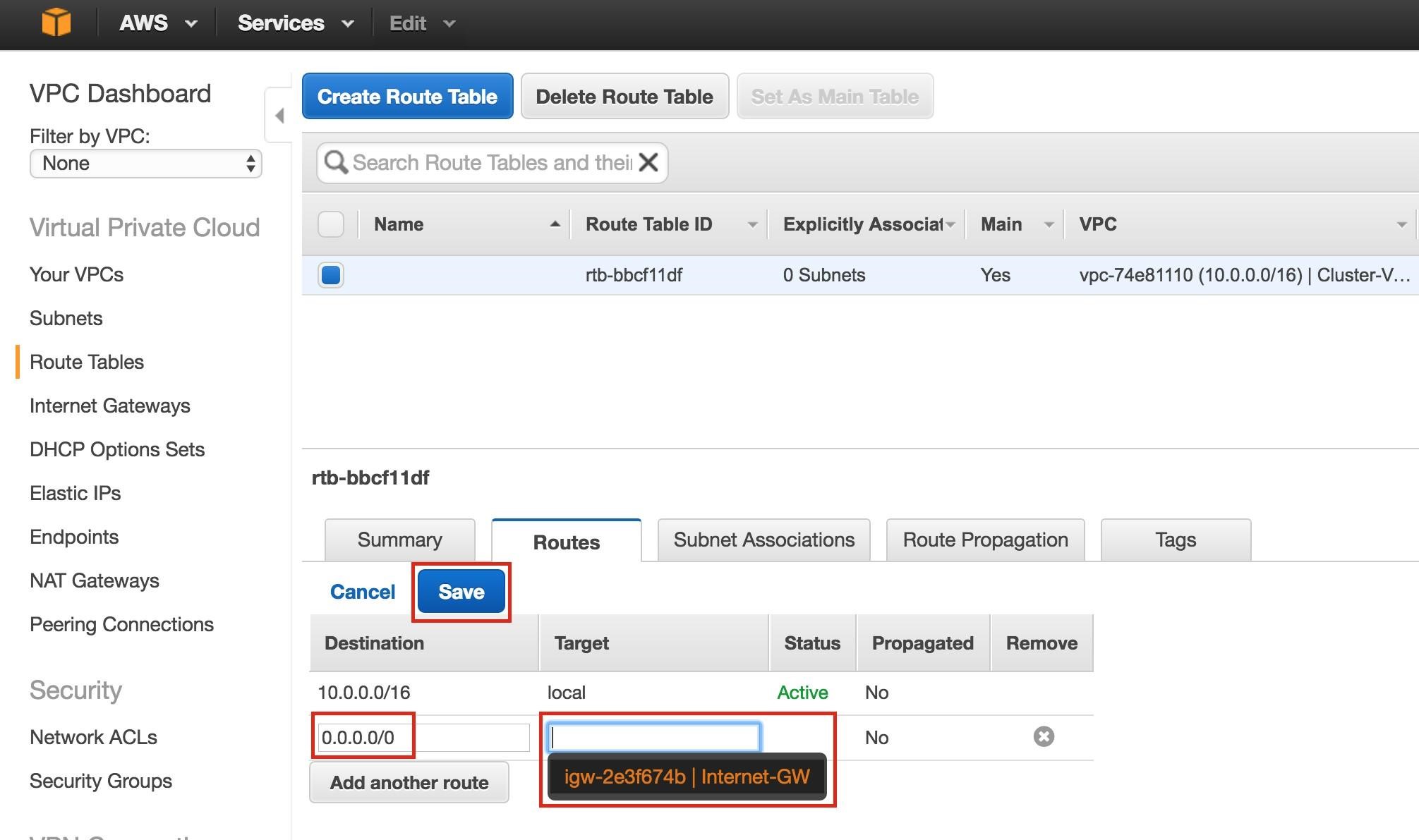The height and width of the screenshot is (840, 1419).
Task: Expand the Services menu
Action: point(295,23)
